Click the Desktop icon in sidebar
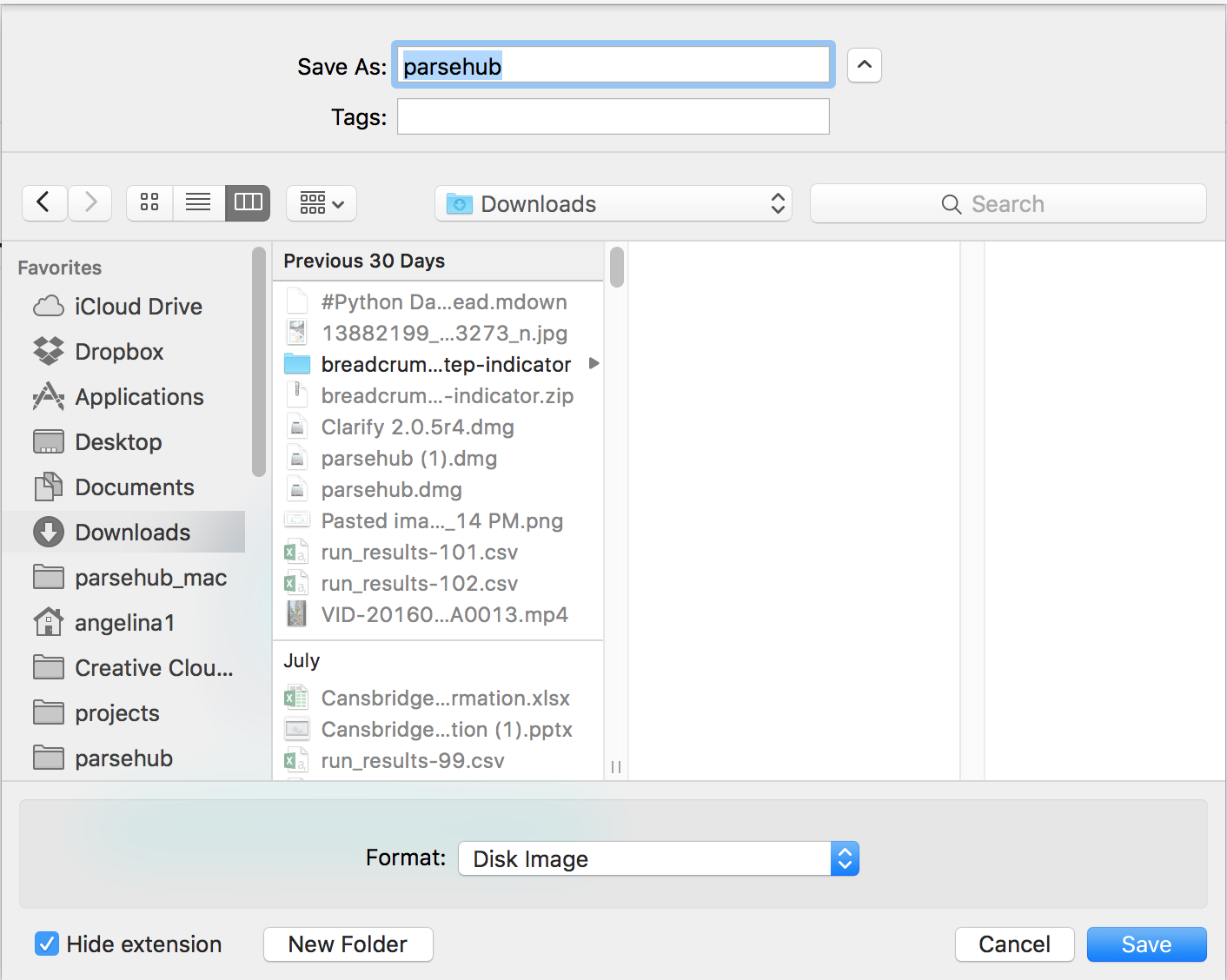Viewport: 1227px width, 980px height. [x=49, y=441]
